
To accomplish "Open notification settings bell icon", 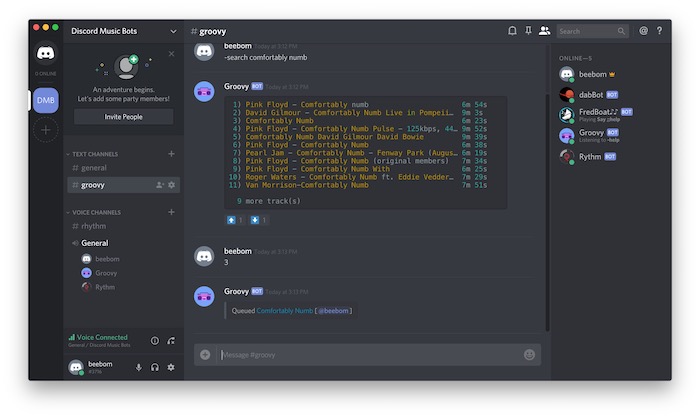I will 513,31.
